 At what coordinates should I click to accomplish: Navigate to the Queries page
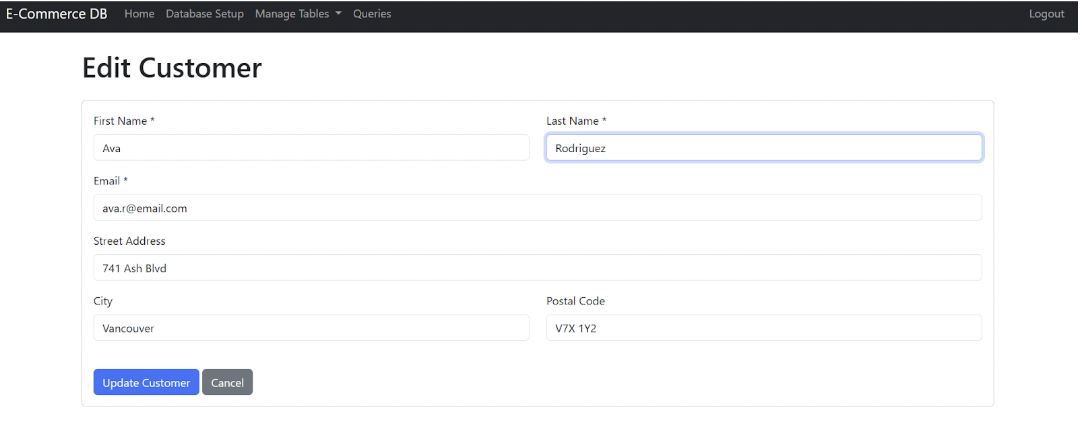(372, 14)
